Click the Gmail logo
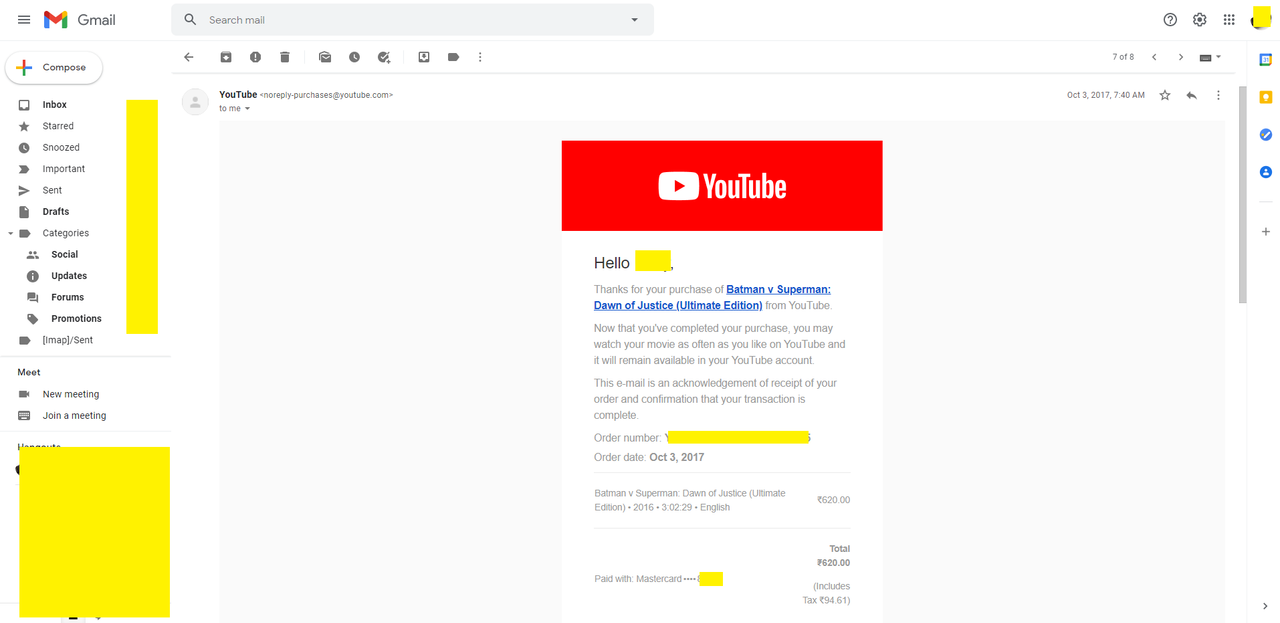Image resolution: width=1280 pixels, height=623 pixels. (80, 20)
